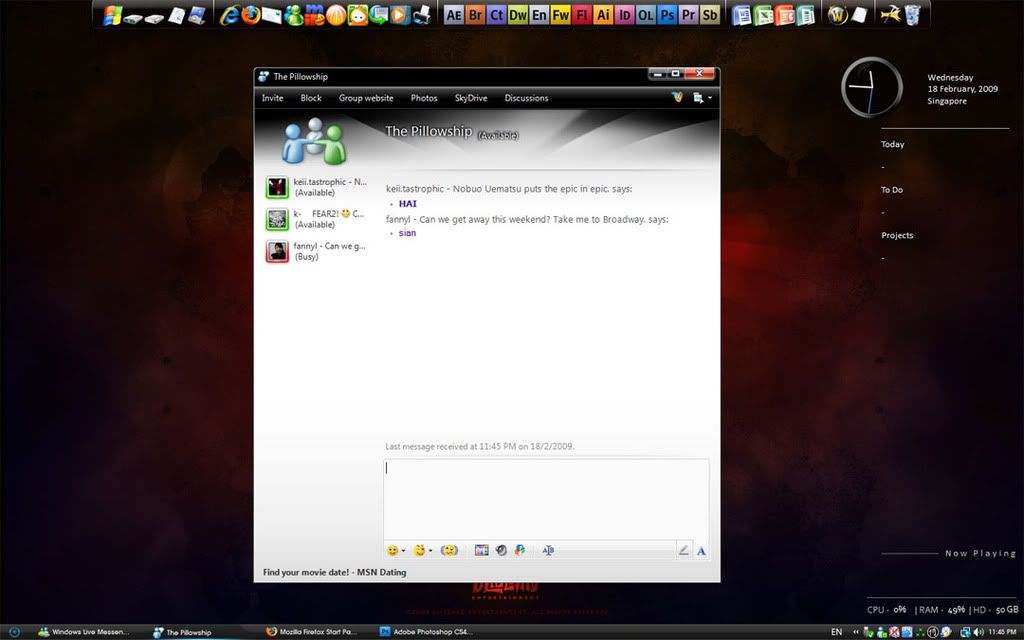Launch Adobe Contribute Ct dock icon
Image resolution: width=1024 pixels, height=640 pixels.
(496, 15)
